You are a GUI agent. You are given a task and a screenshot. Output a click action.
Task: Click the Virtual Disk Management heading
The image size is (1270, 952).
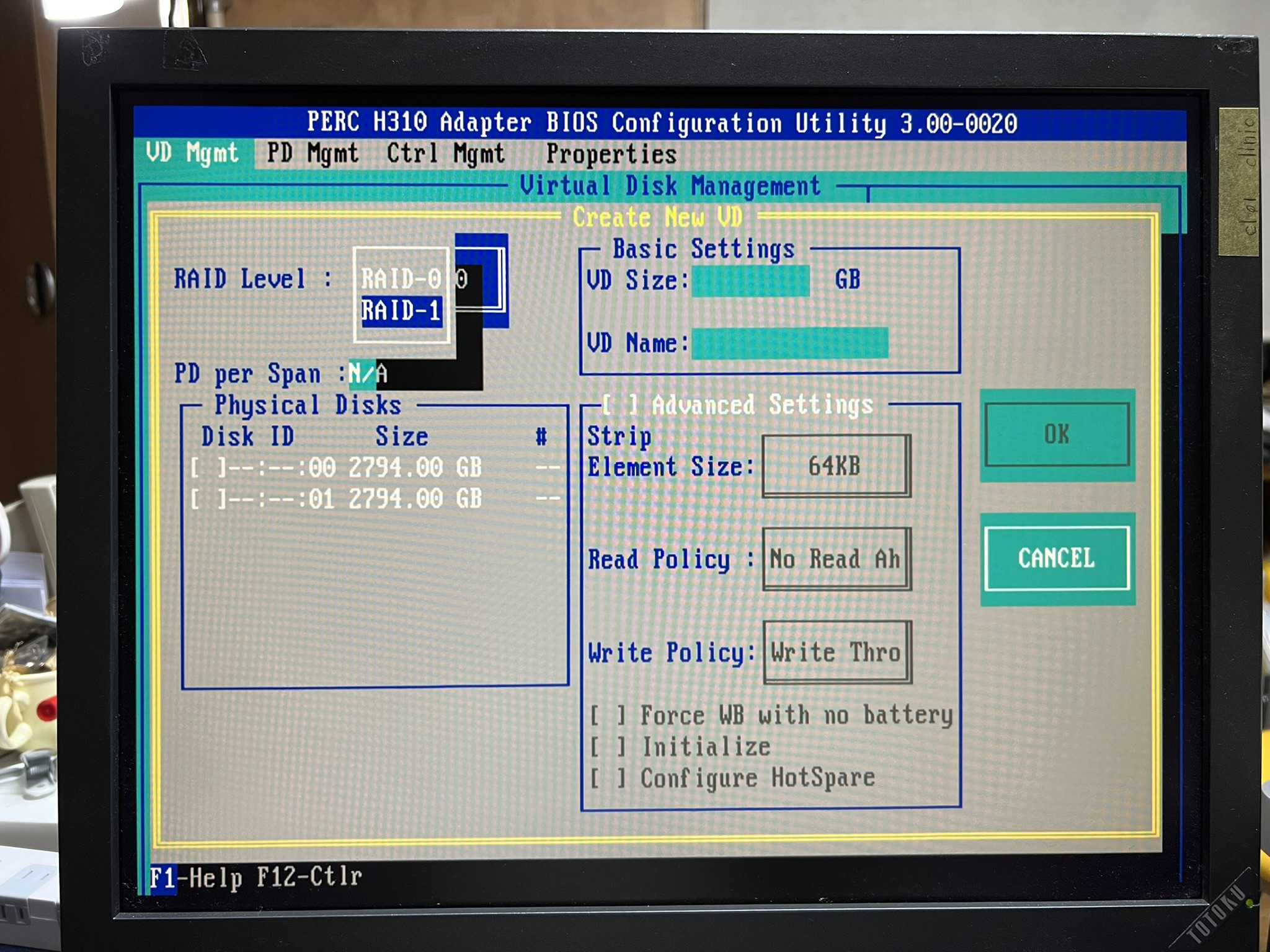(x=670, y=186)
